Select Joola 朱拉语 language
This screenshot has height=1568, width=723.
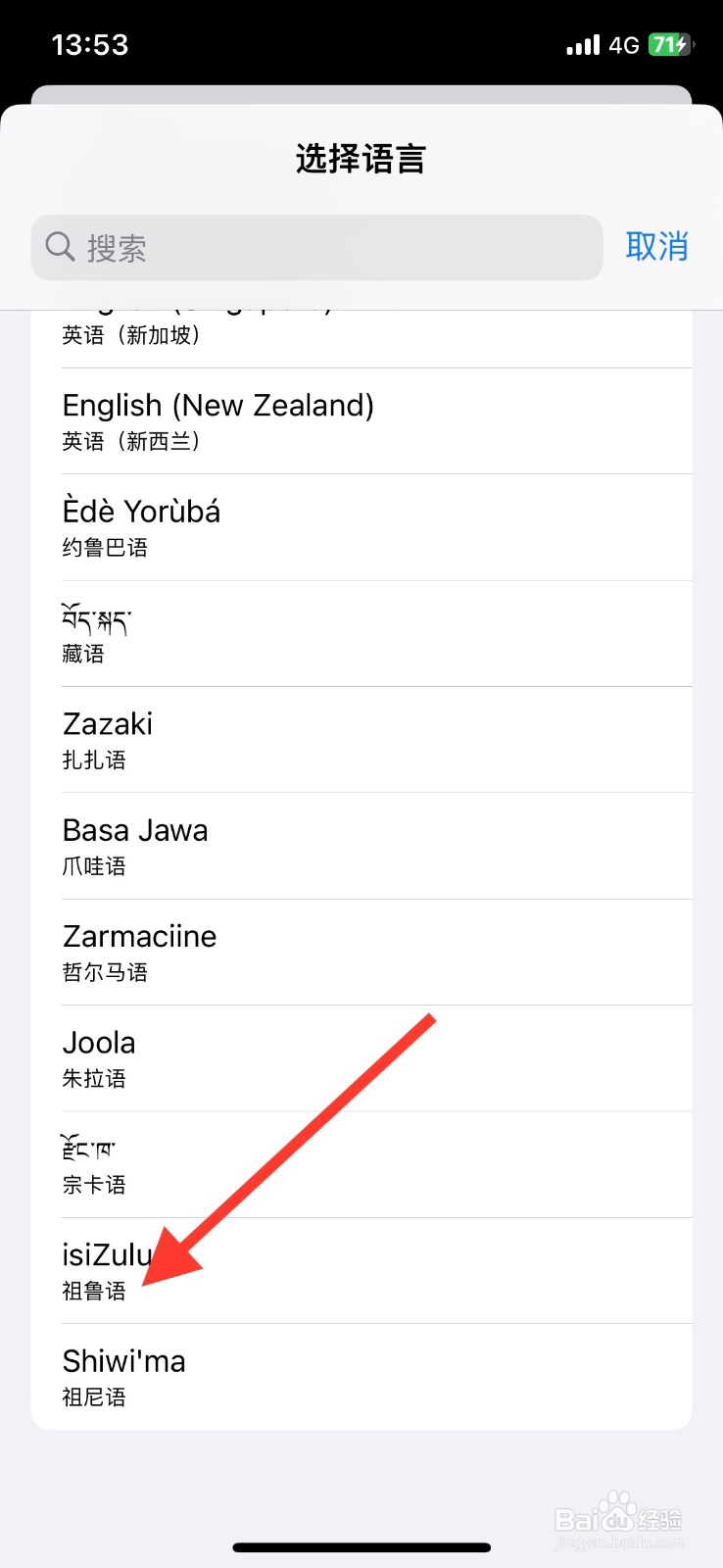click(x=361, y=1058)
